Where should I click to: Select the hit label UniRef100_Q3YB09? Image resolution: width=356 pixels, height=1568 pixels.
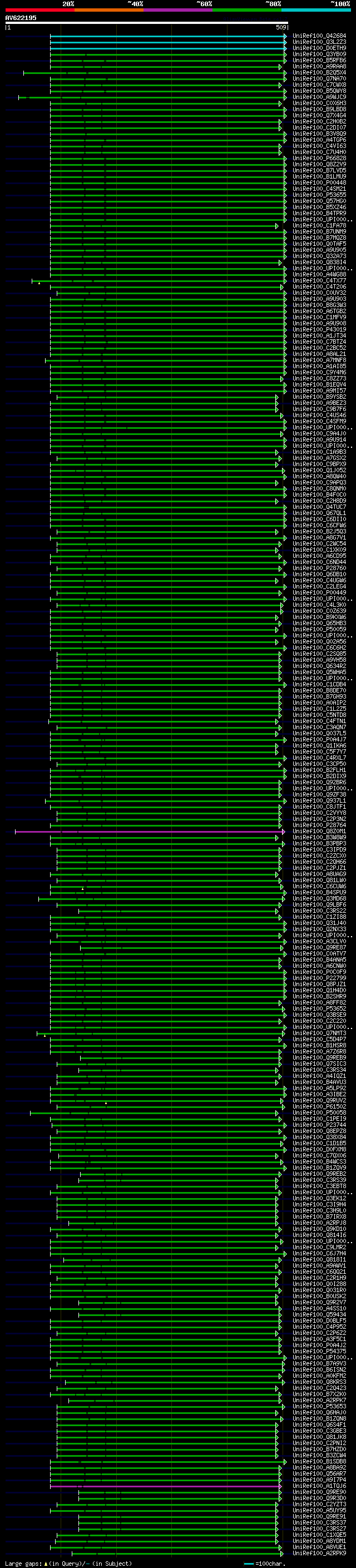pyautogui.click(x=319, y=54)
